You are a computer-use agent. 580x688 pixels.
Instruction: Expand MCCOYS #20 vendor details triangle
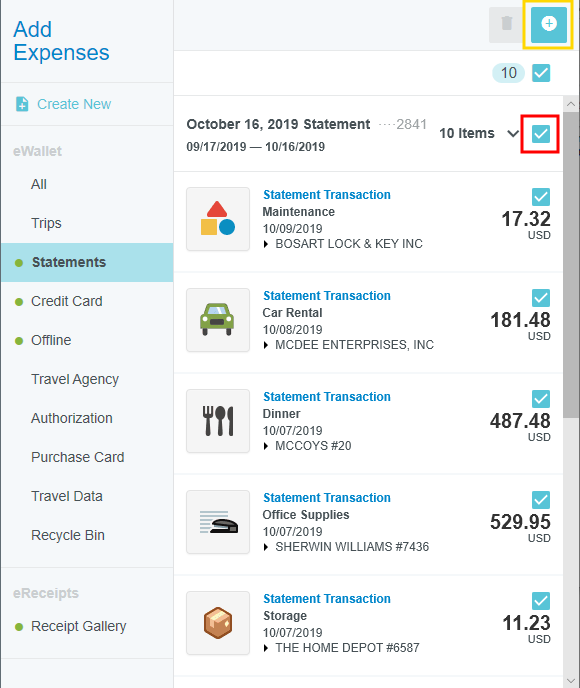pyautogui.click(x=266, y=446)
